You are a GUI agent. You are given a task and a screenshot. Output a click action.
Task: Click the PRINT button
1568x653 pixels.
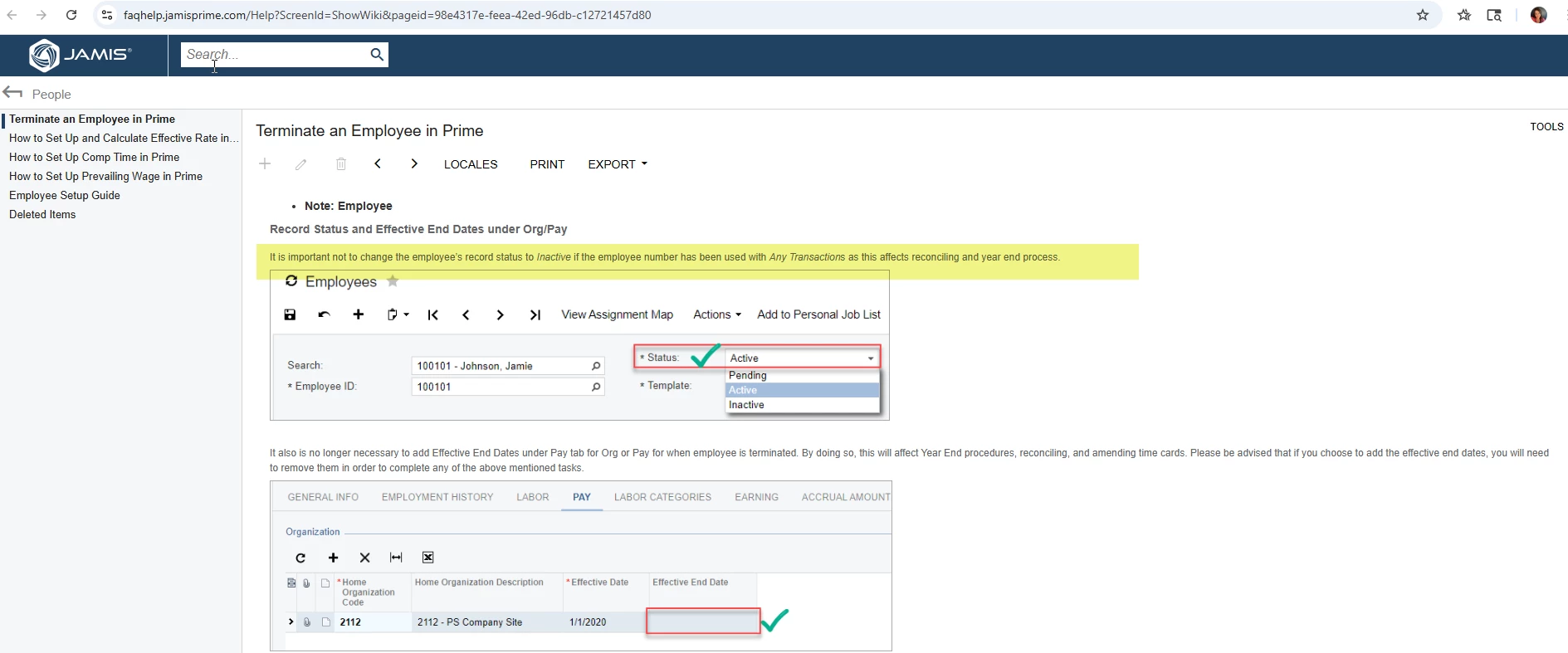pos(547,164)
